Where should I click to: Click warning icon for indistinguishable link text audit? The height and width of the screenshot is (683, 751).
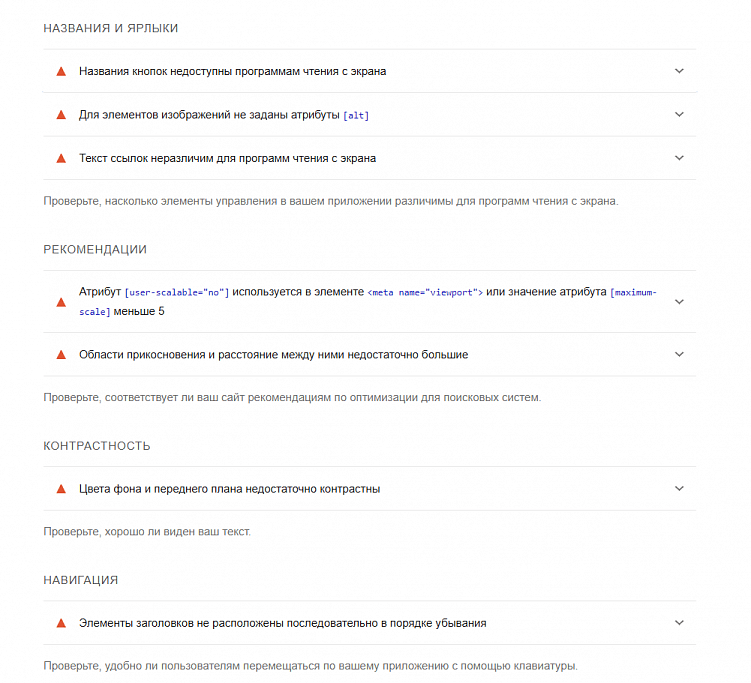pyautogui.click(x=61, y=158)
